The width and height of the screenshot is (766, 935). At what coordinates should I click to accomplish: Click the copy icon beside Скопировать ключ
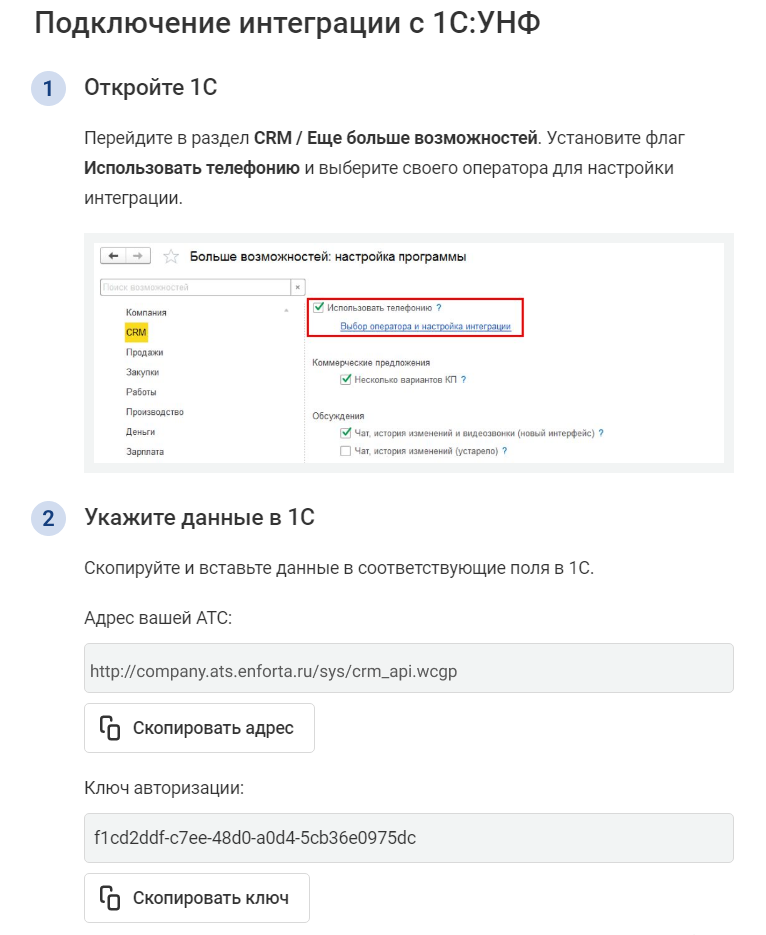[x=110, y=898]
